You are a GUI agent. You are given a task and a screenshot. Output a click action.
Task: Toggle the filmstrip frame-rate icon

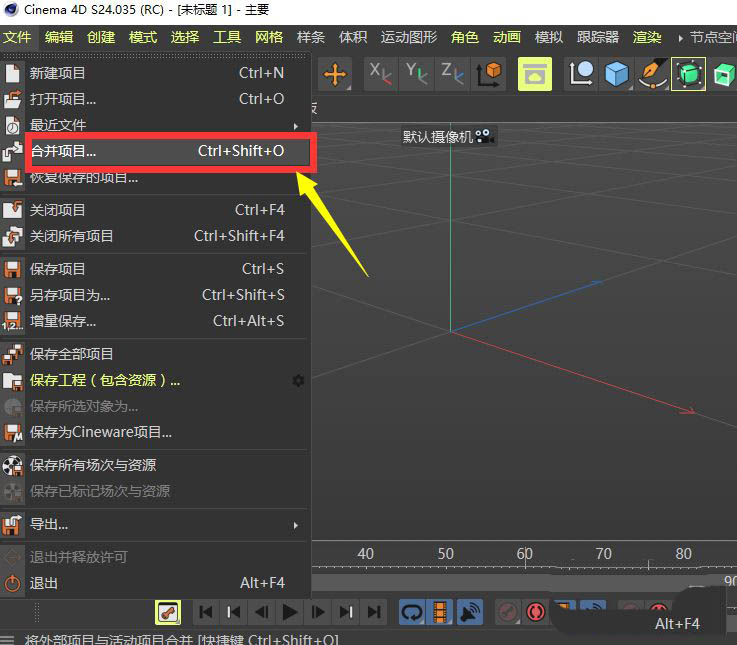click(x=440, y=612)
